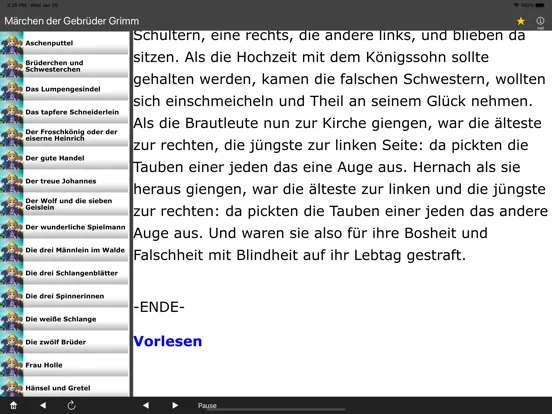
Task: Go to the home icon in the bottom bar
Action: pos(13,405)
